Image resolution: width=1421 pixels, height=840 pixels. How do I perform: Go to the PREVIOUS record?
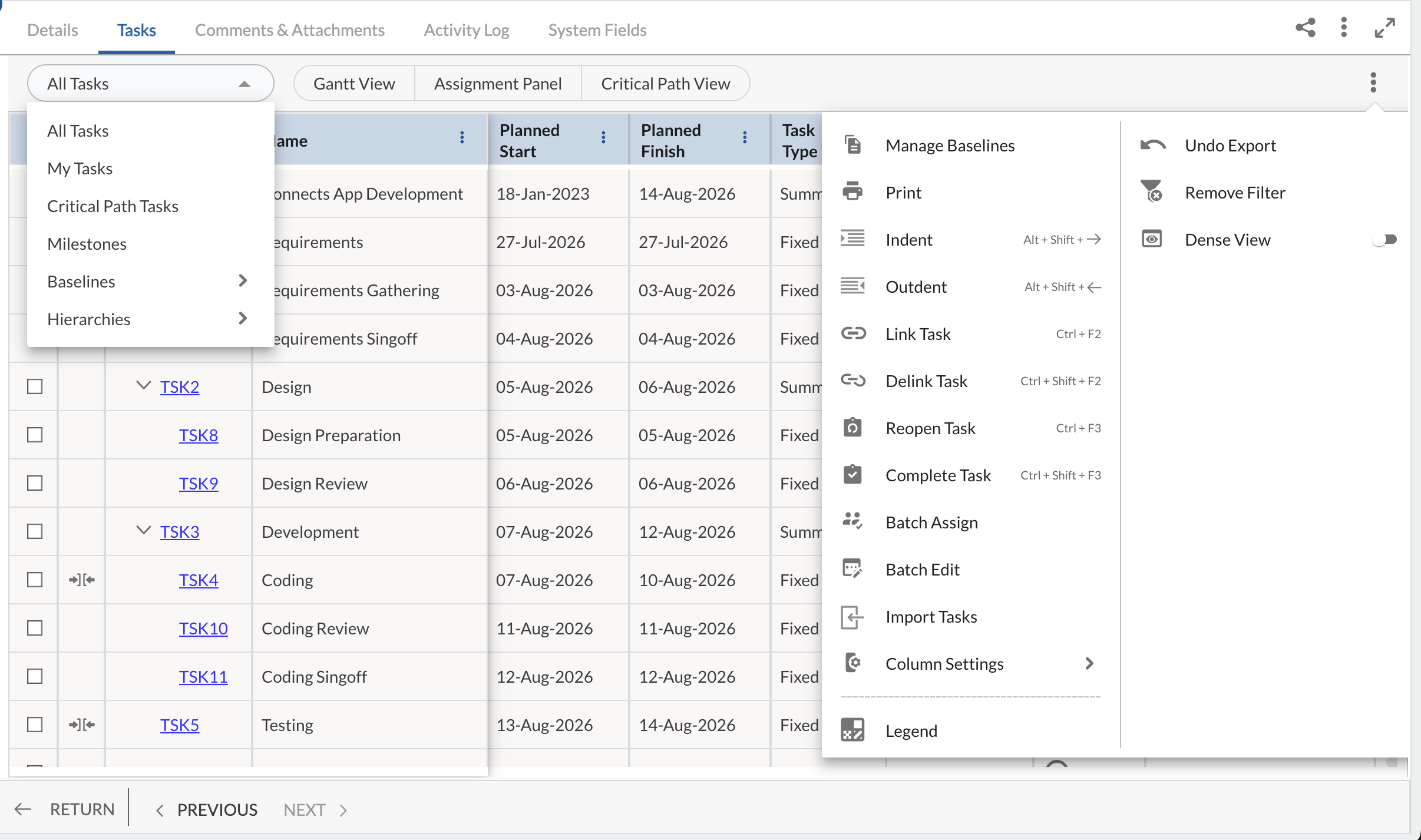click(207, 809)
